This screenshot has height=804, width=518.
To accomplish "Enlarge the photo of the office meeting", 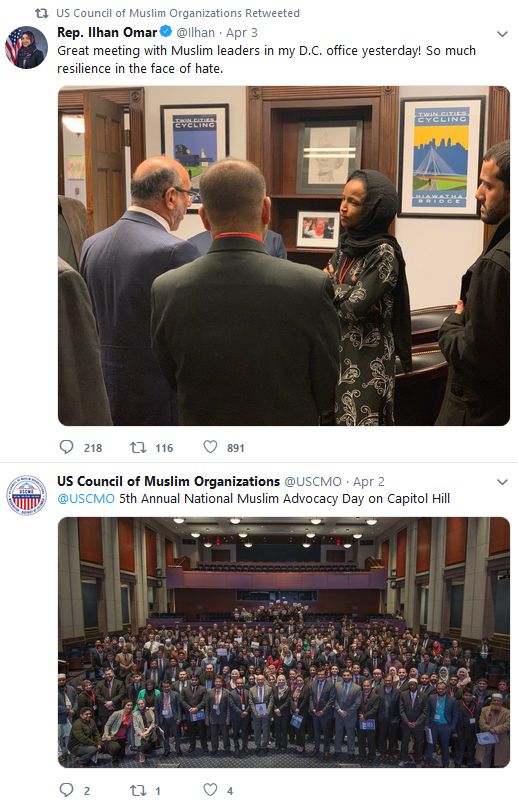I will click(x=284, y=255).
